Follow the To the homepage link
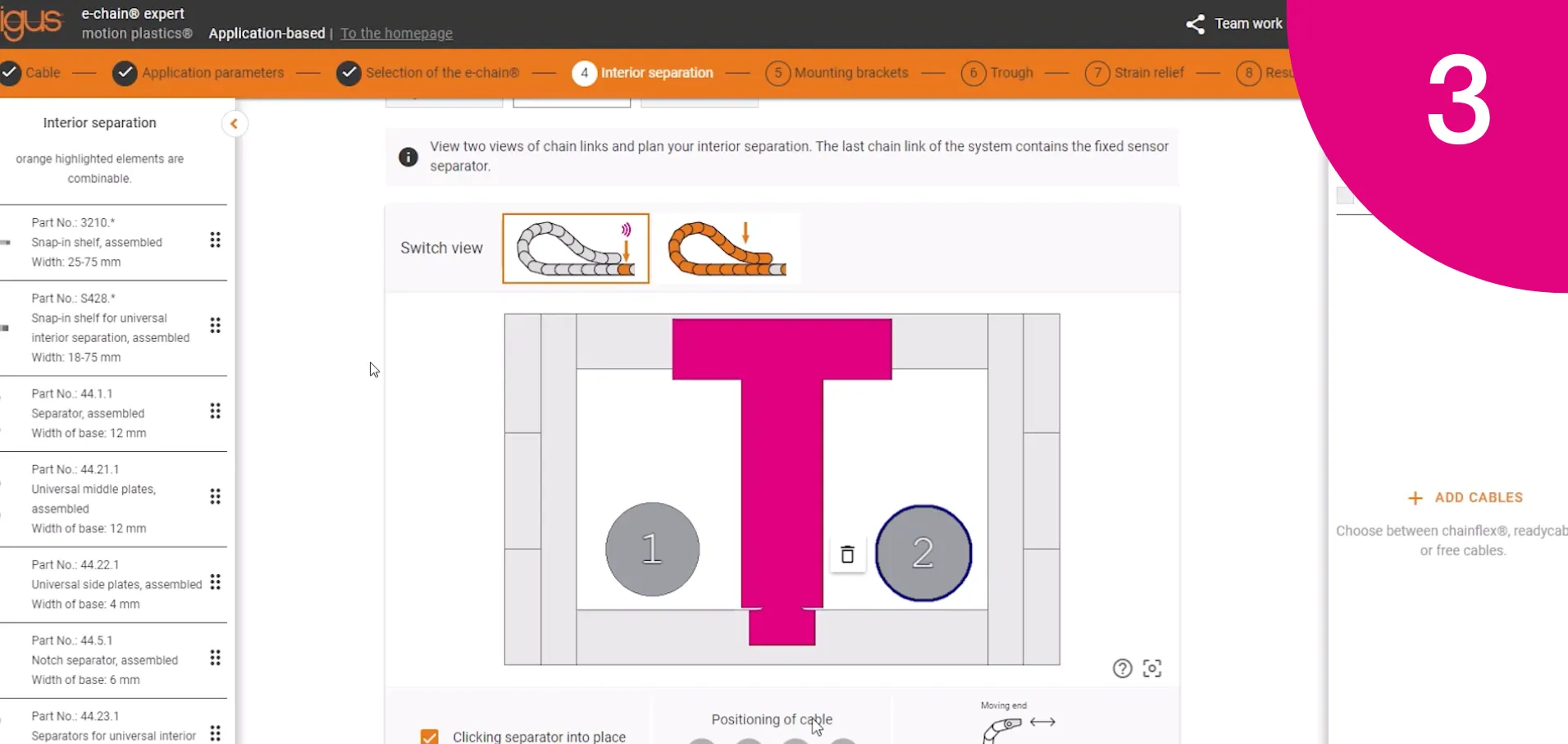1568x744 pixels. [397, 34]
